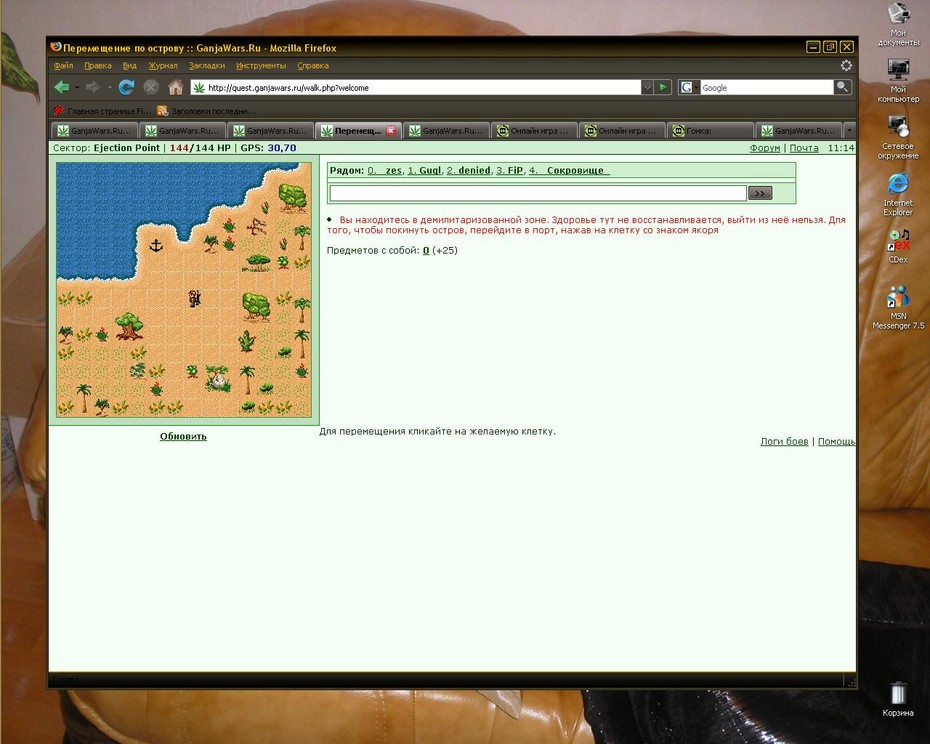Expand the address bar URL history dropdown

pyautogui.click(x=647, y=87)
